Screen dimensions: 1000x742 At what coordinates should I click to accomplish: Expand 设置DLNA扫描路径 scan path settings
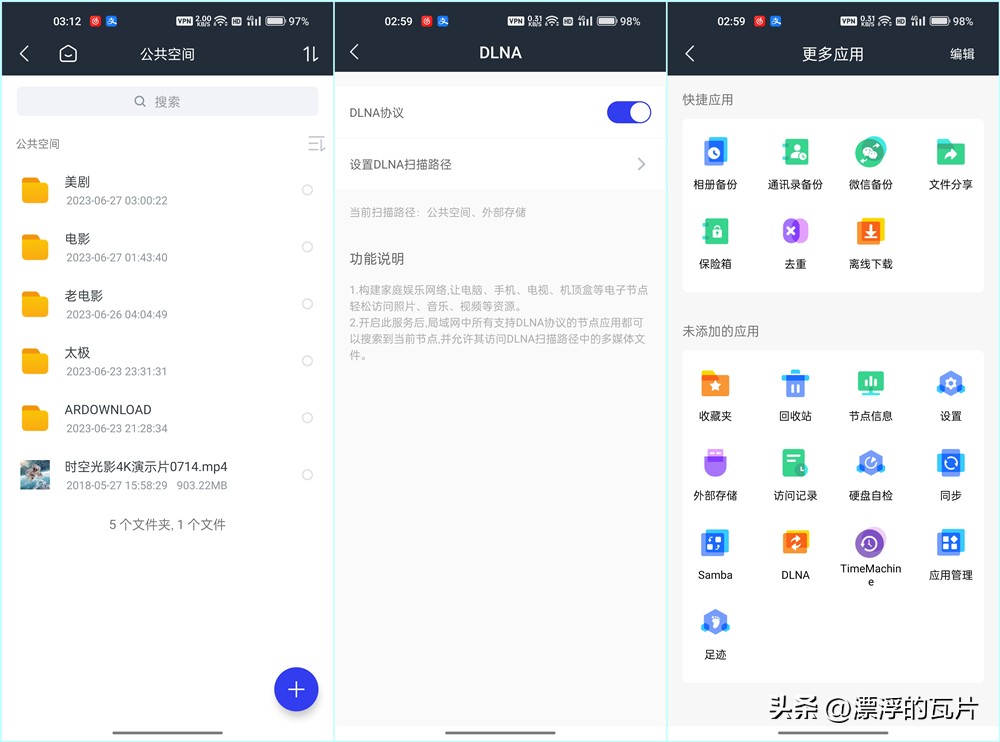pos(500,163)
